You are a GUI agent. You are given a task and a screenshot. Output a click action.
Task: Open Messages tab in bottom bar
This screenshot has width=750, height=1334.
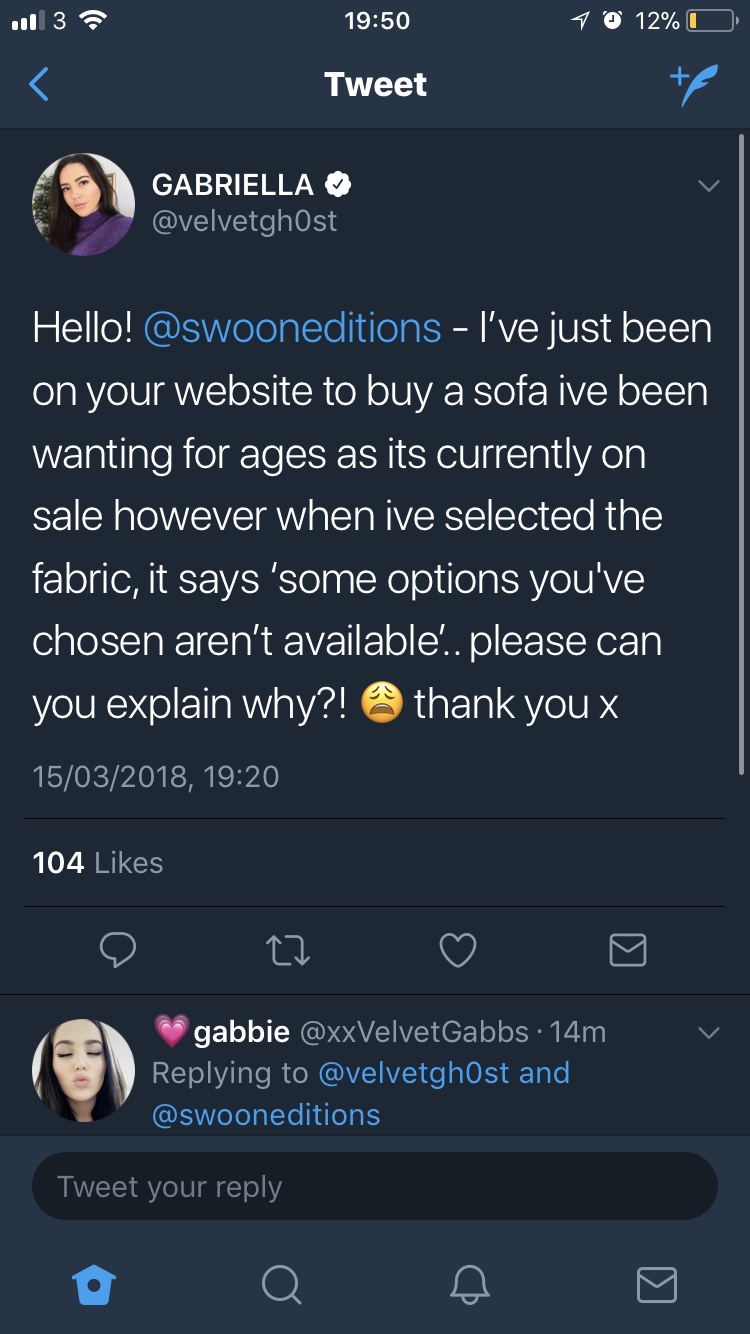(x=657, y=1284)
